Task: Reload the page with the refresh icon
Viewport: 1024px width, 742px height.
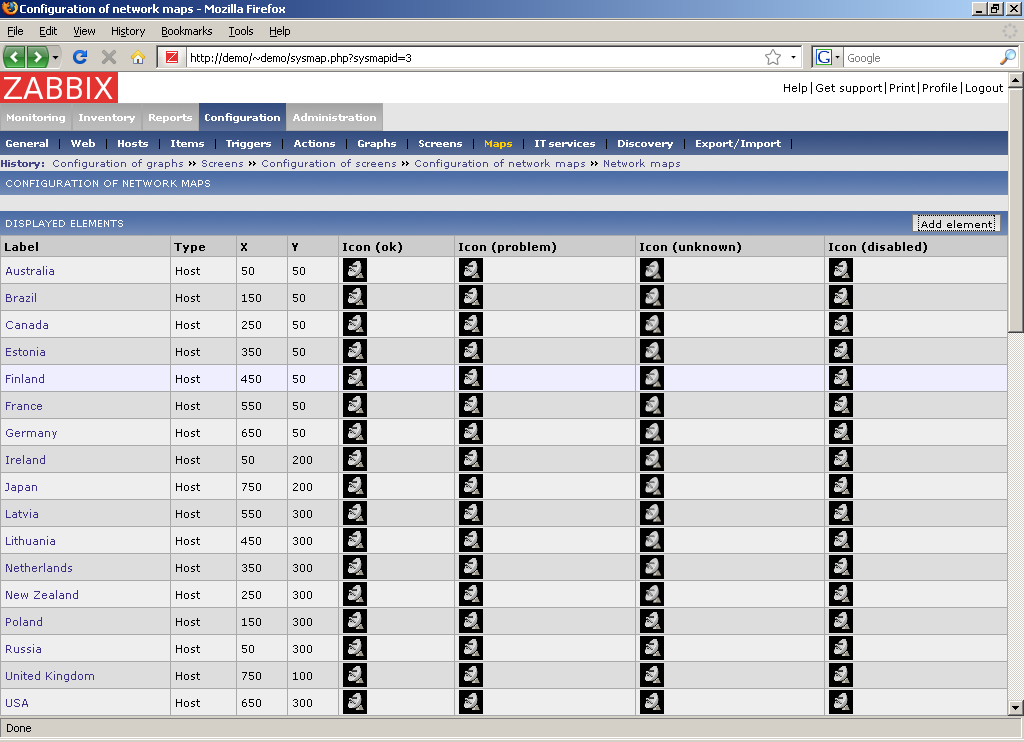Action: (x=80, y=57)
